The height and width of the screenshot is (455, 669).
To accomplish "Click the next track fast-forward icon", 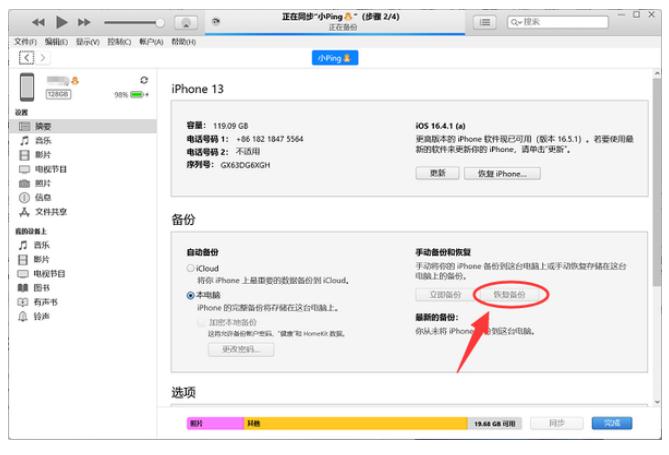I will tap(86, 22).
